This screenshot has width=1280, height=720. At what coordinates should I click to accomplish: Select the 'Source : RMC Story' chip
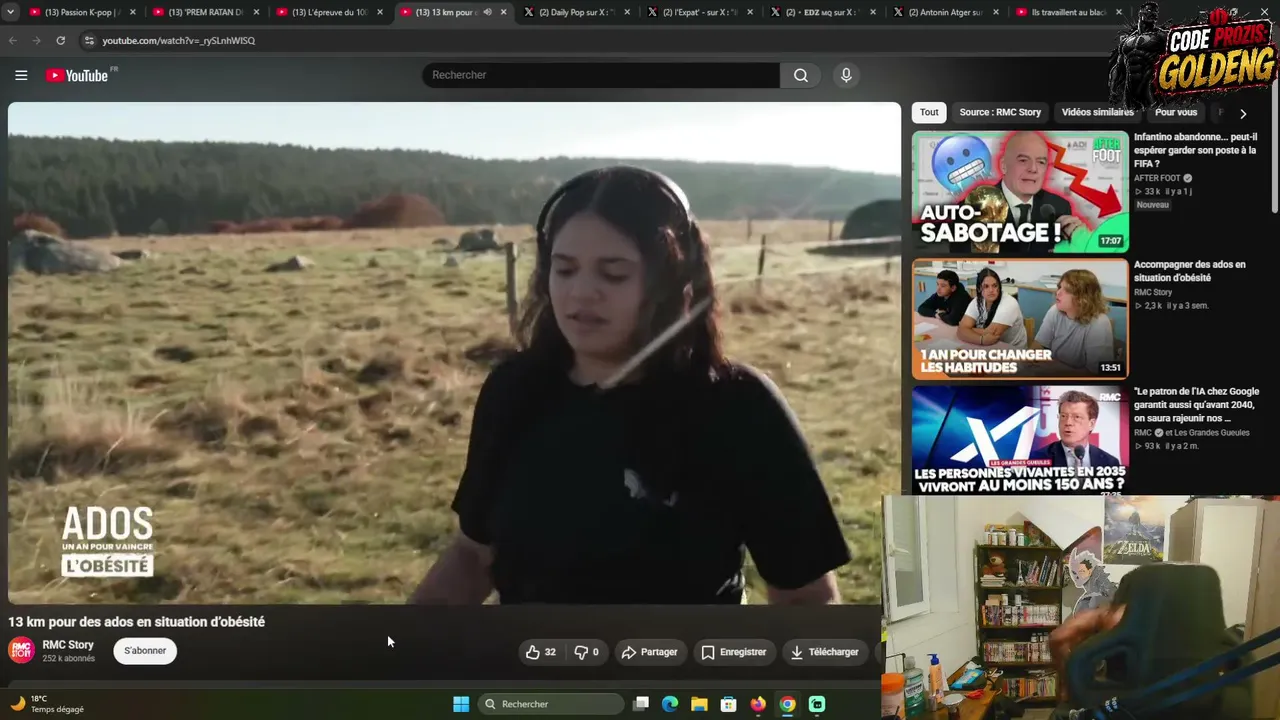[x=1000, y=113]
